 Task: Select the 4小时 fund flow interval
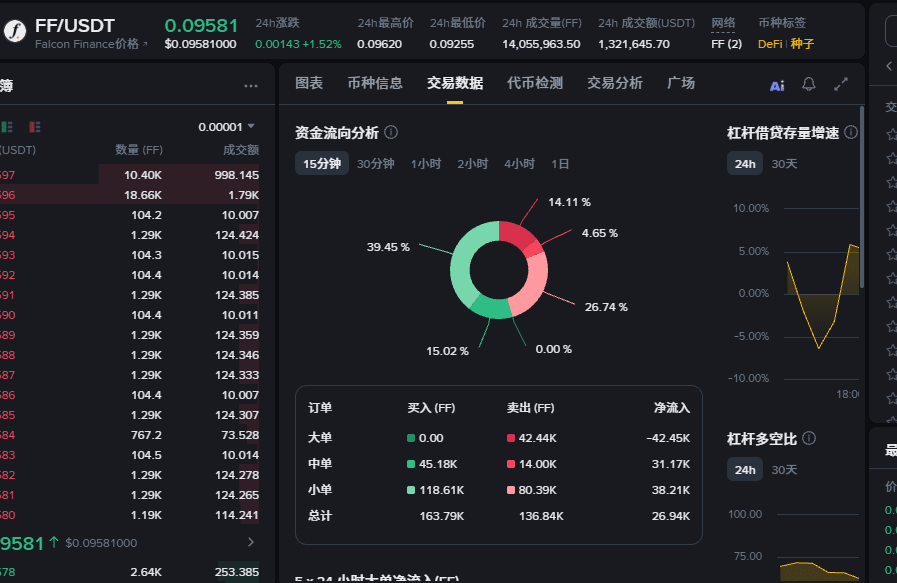[x=519, y=164]
